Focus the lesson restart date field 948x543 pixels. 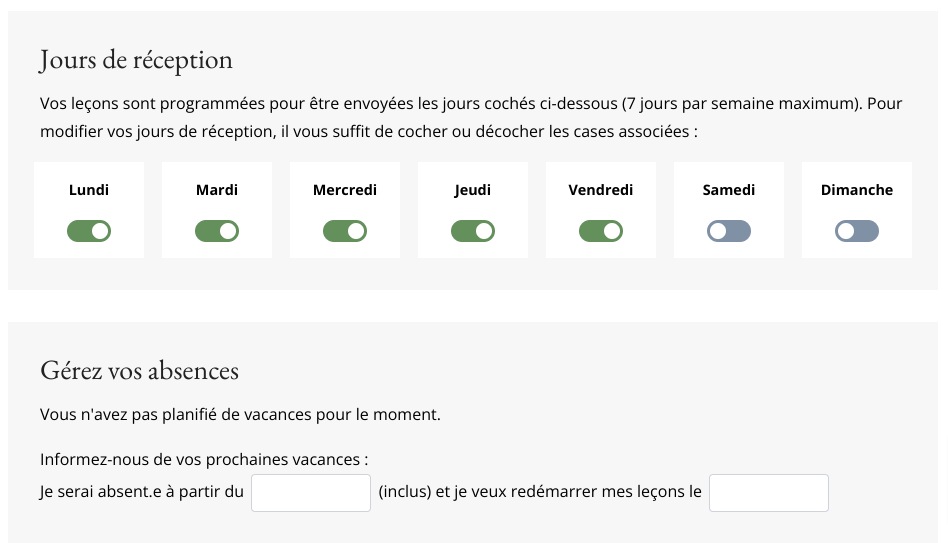click(769, 493)
